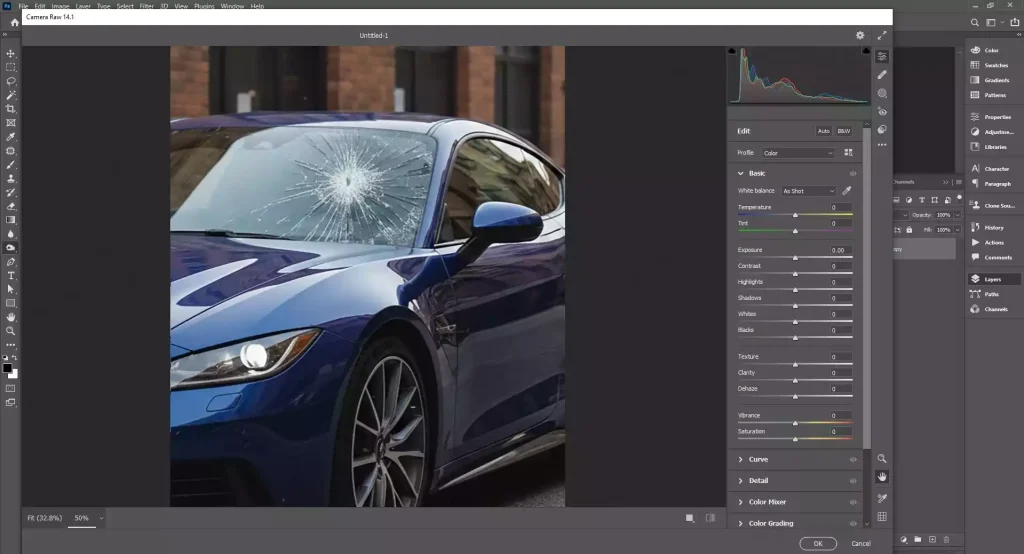The width and height of the screenshot is (1024, 554).
Task: Select the Camera Raw Zoom magnifier tool
Action: click(x=882, y=459)
